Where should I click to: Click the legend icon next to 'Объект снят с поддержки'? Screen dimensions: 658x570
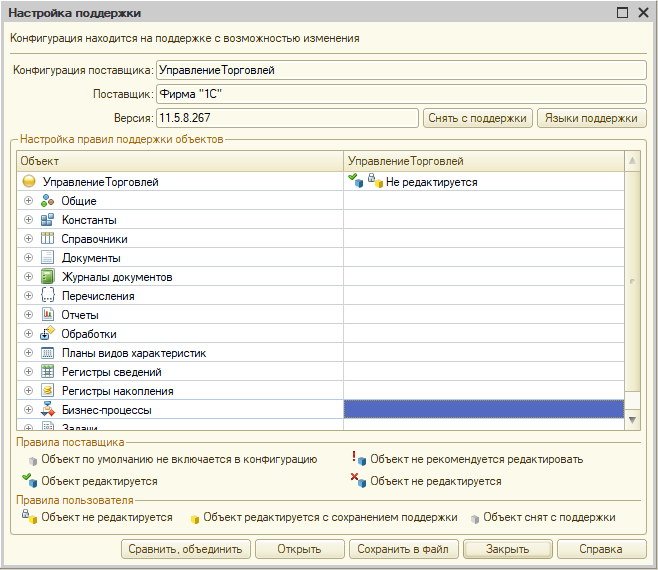475,519
